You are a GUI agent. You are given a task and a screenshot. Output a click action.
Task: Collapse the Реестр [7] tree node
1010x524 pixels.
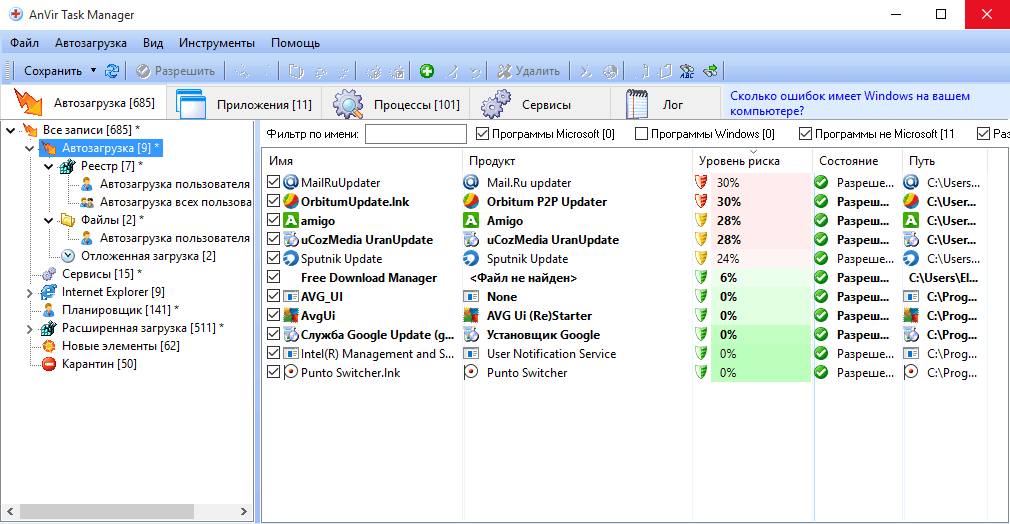coord(49,166)
